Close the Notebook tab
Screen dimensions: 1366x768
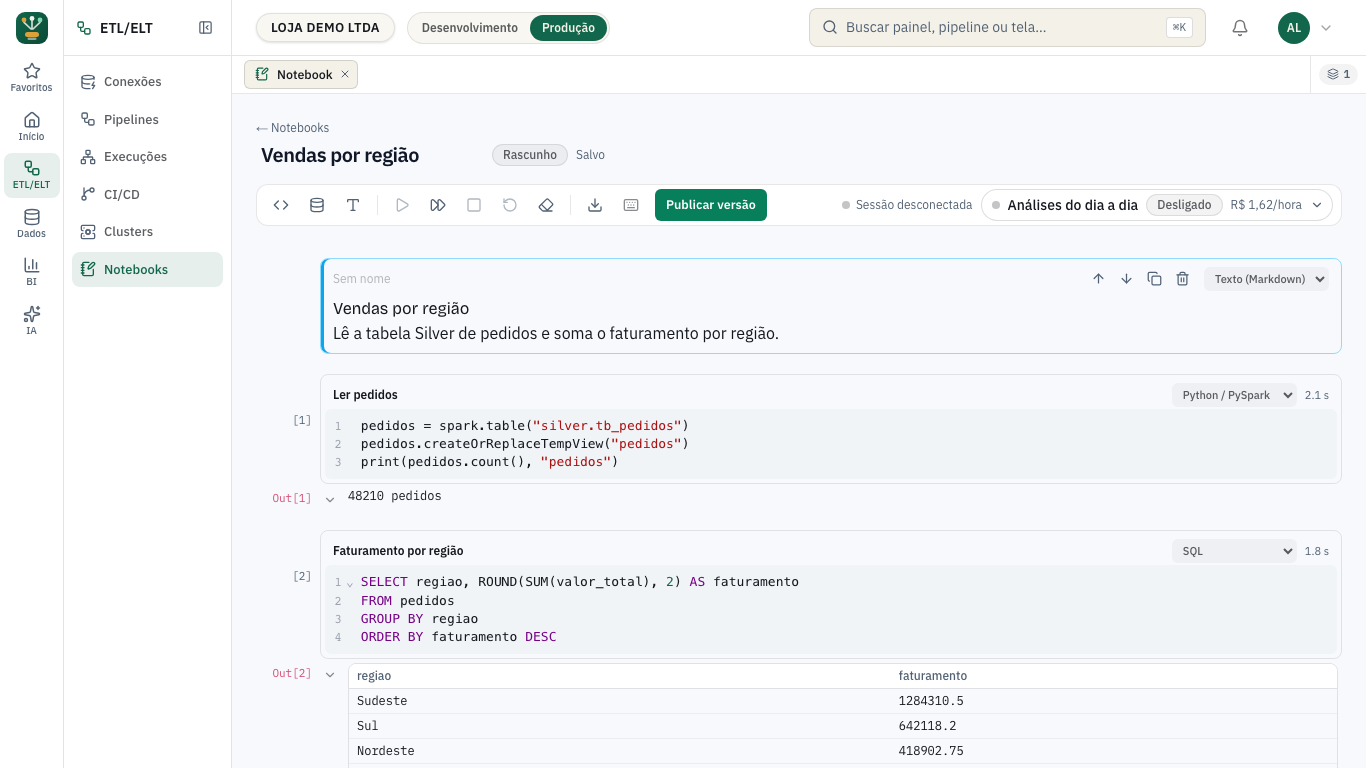(345, 74)
